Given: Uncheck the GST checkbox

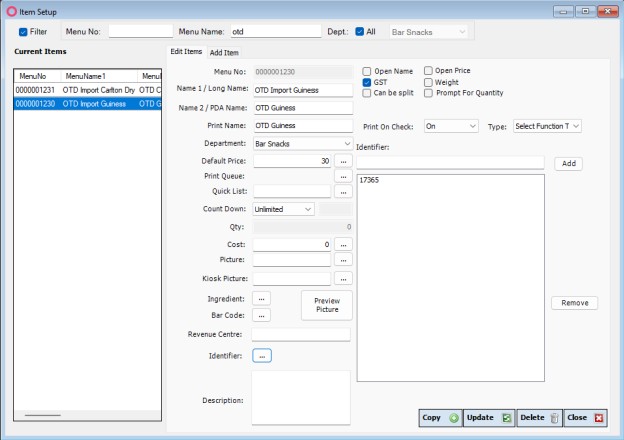Looking at the screenshot, I should [x=367, y=82].
